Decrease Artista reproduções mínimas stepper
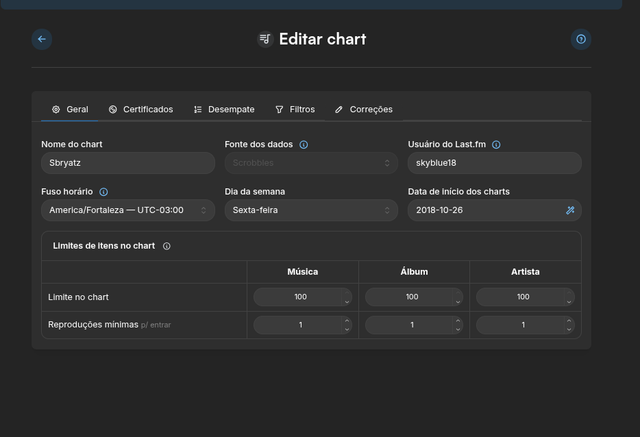 tap(569, 330)
